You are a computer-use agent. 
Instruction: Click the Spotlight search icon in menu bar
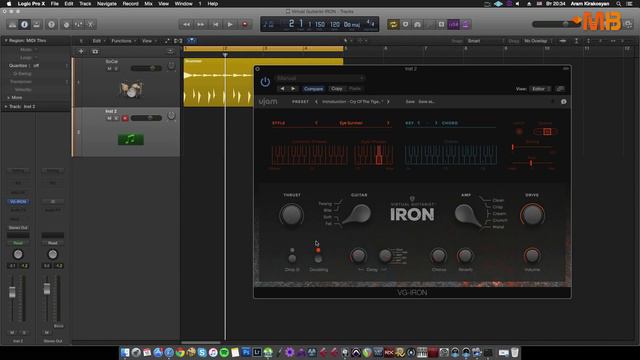(619, 4)
